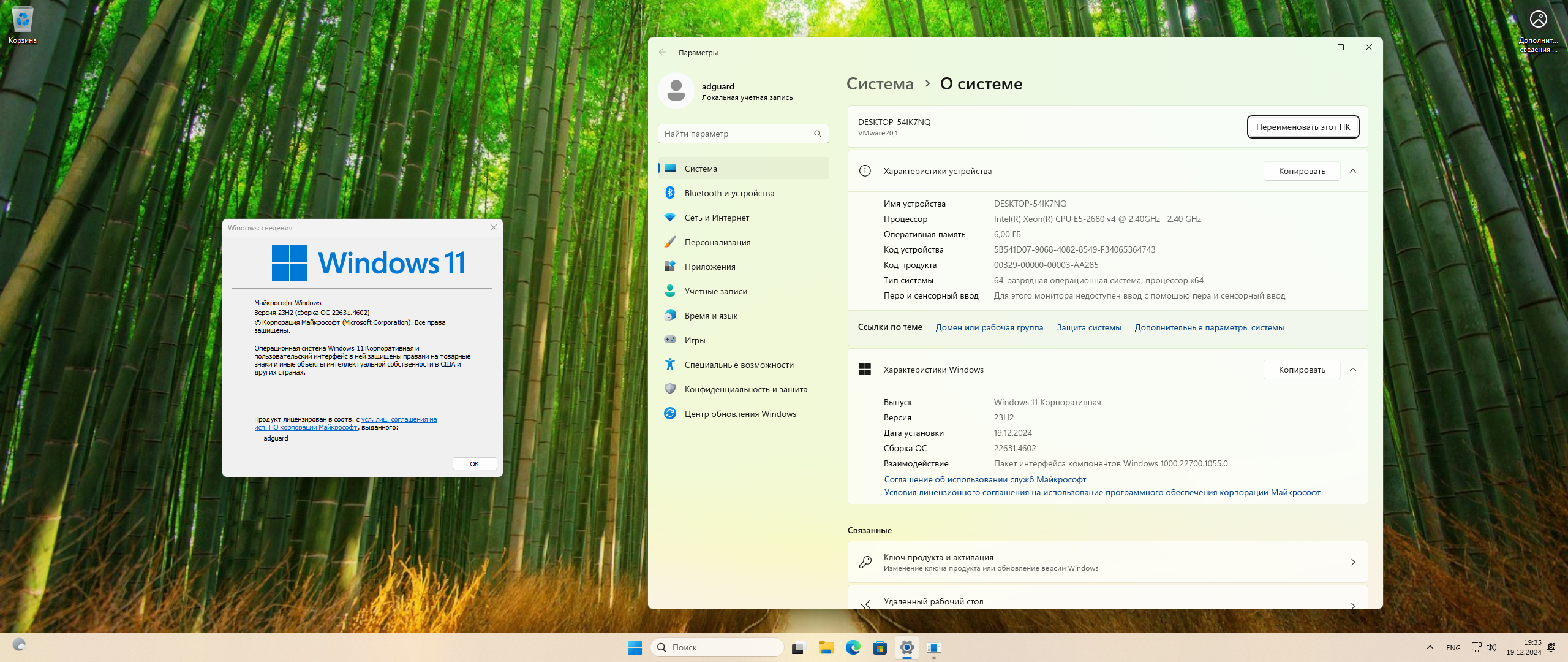Show hidden system tray icons

[x=1430, y=647]
